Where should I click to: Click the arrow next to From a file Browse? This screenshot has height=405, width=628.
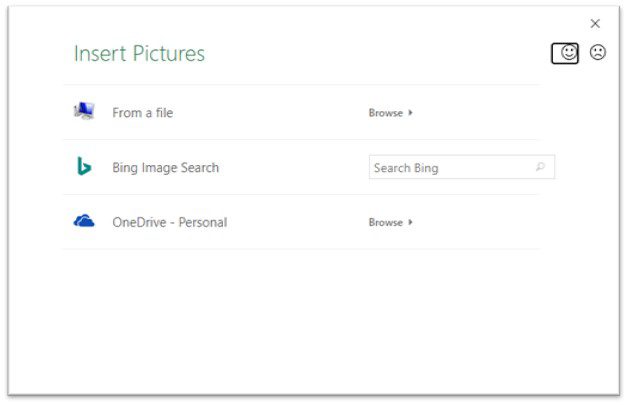(x=410, y=113)
